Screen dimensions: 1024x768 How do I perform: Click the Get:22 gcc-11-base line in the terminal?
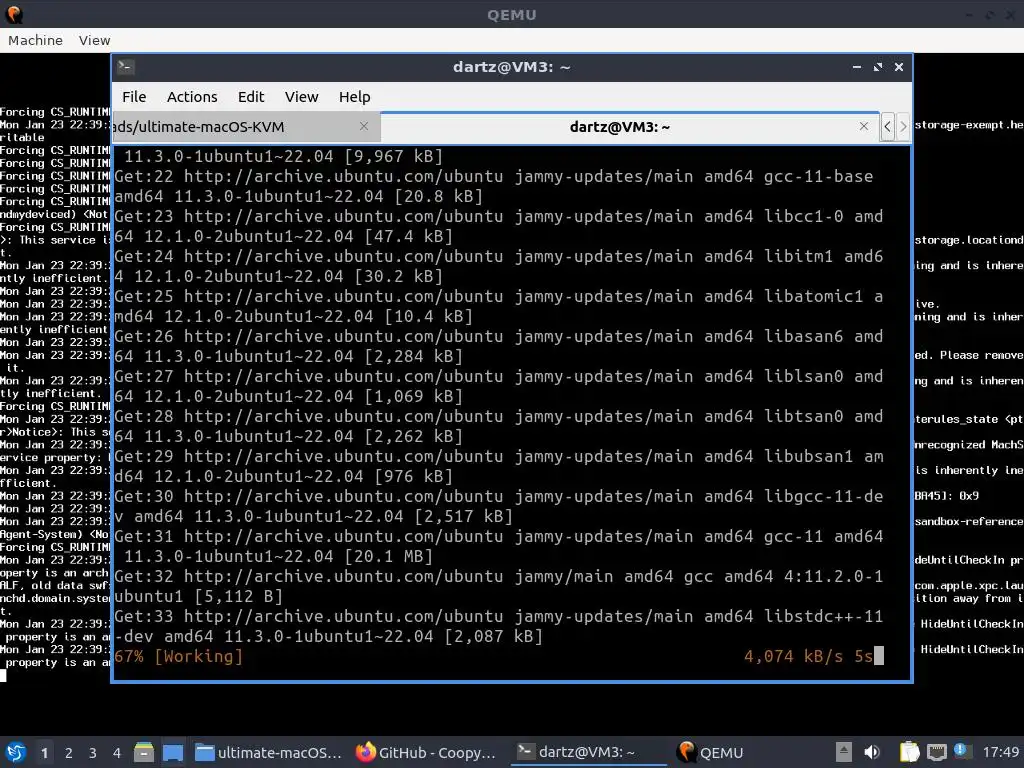[499, 186]
